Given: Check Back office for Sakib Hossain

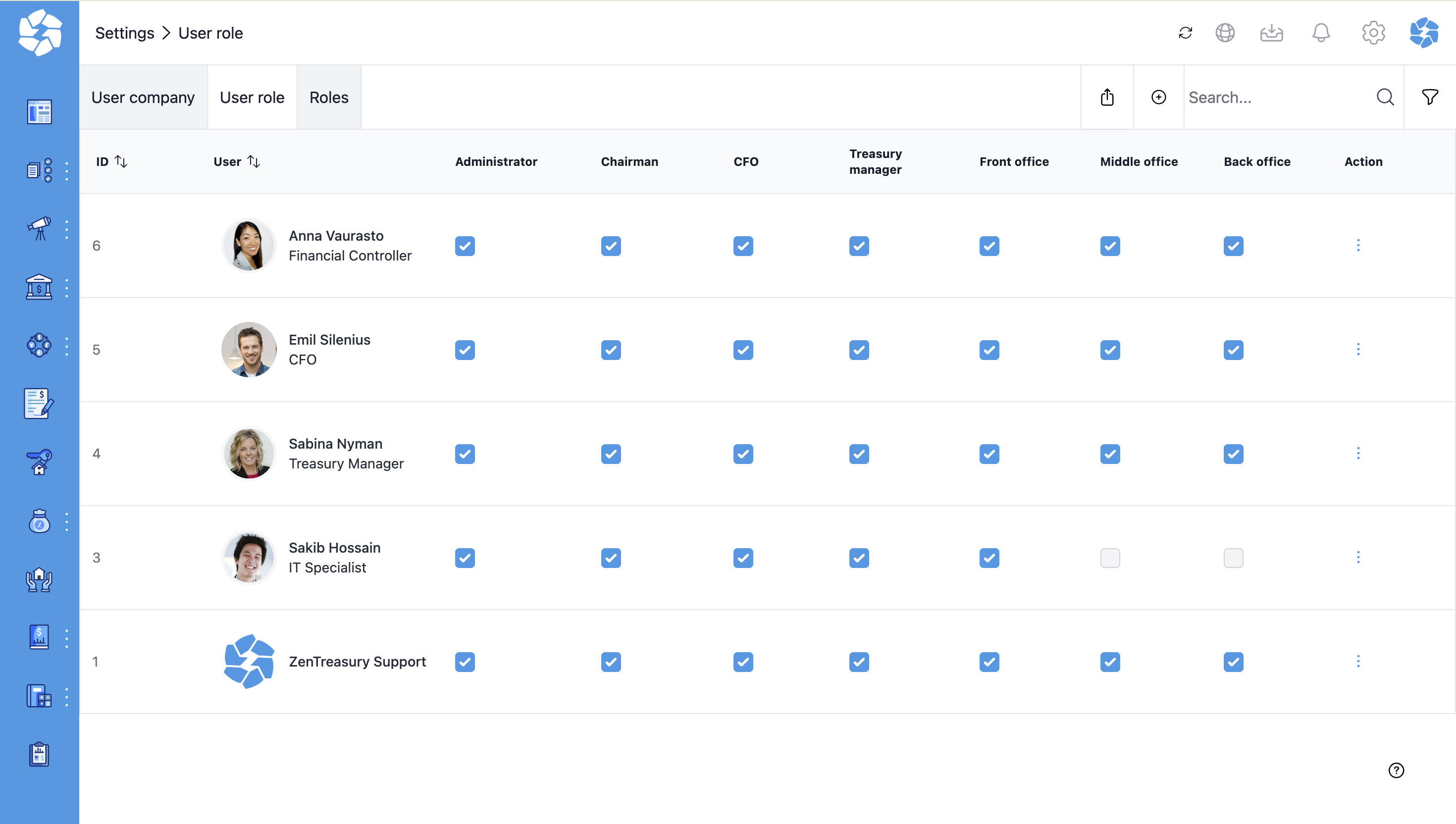Looking at the screenshot, I should pyautogui.click(x=1233, y=558).
